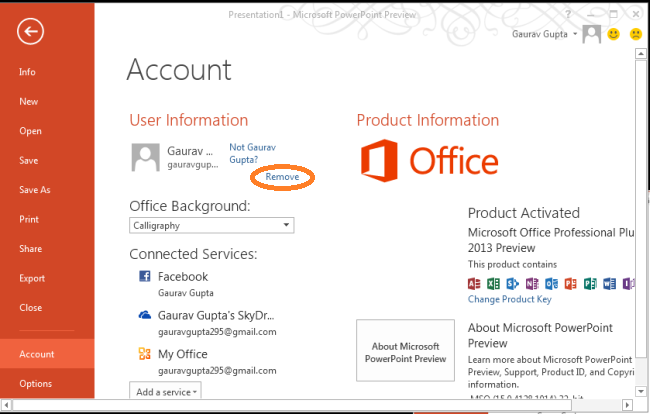The height and width of the screenshot is (414, 650).
Task: Open the Gaurav Gupta account dropdown arrow
Action: point(575,34)
